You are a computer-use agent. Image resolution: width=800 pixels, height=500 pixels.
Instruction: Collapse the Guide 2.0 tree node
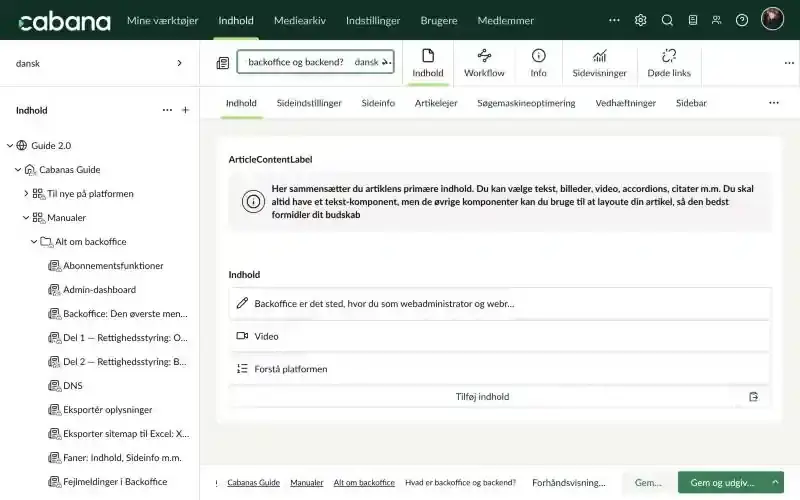pyautogui.click(x=10, y=145)
